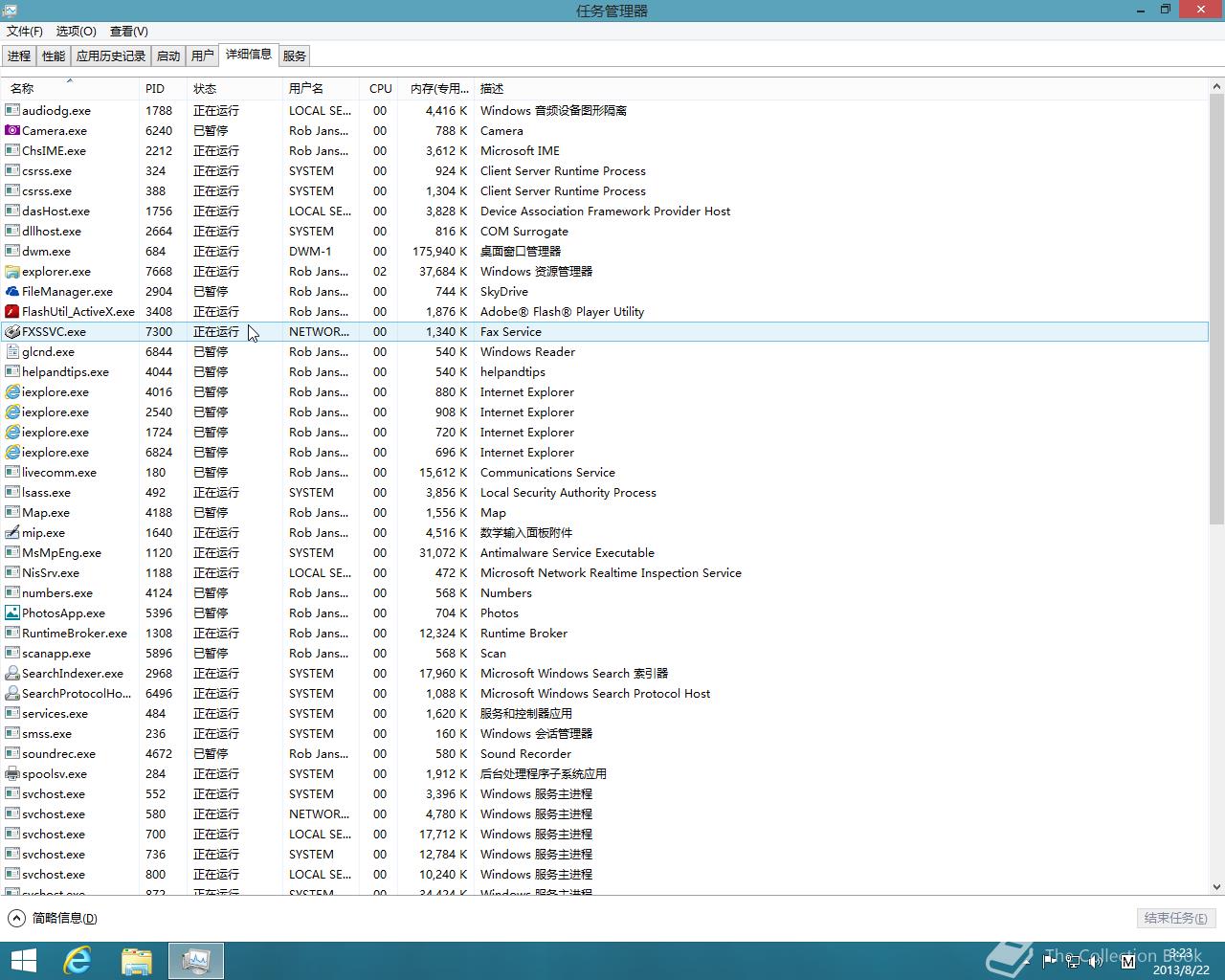Click the Task Manager title bar icon
This screenshot has width=1225, height=980.
click(9, 10)
